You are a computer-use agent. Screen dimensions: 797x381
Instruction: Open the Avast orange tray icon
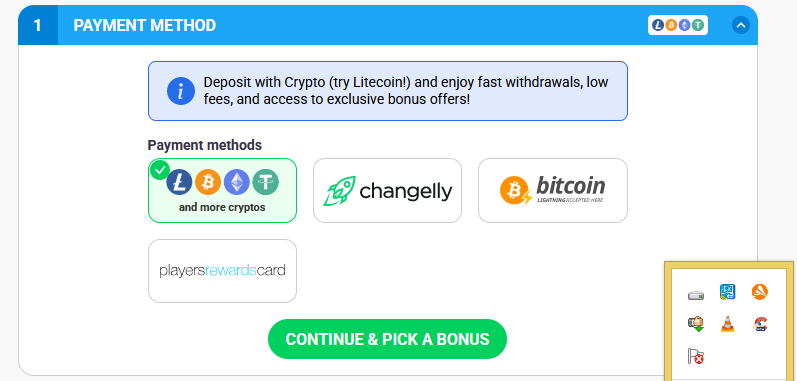click(760, 292)
